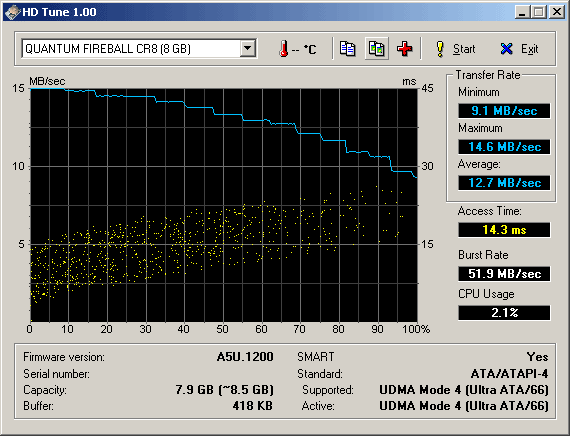570x436 pixels.
Task: Exit the HD Tune application
Action: tap(519, 49)
